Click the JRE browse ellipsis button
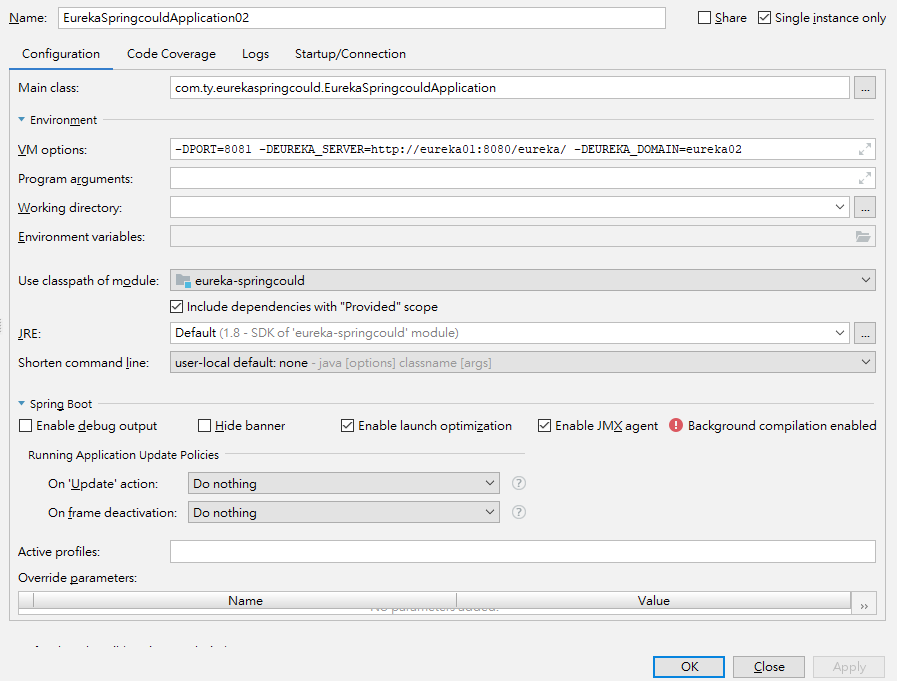897x681 pixels. click(x=865, y=333)
